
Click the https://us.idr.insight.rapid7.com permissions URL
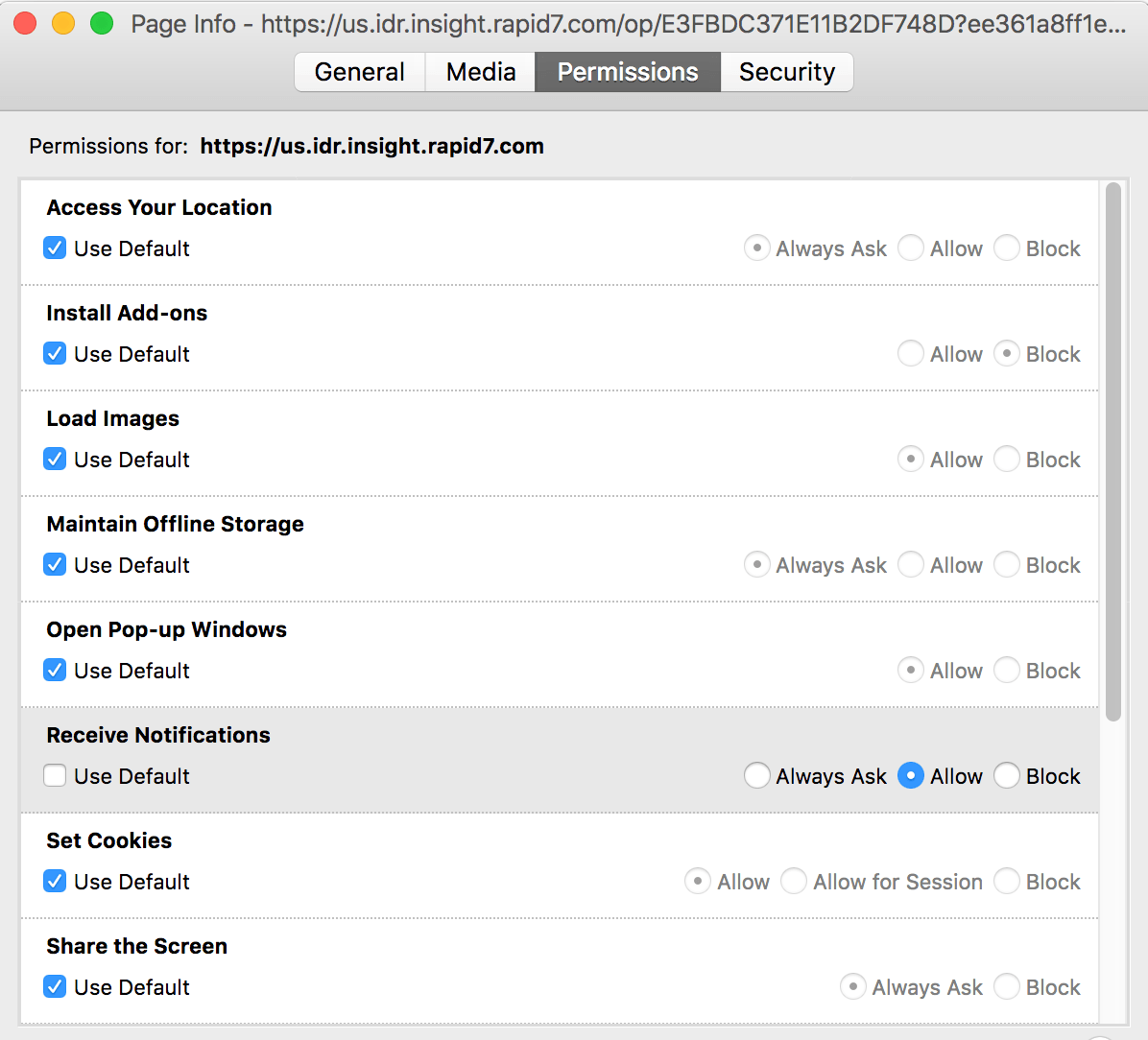(x=371, y=146)
